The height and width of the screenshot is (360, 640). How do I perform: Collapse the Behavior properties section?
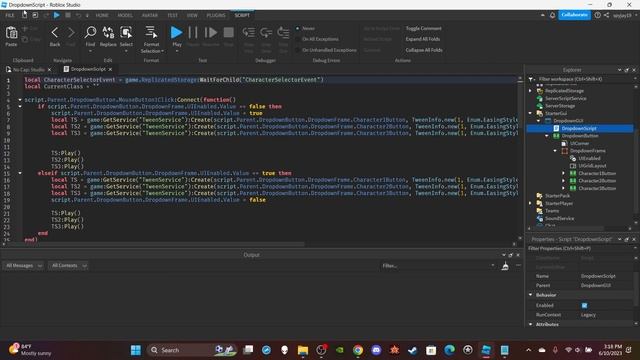click(531, 295)
